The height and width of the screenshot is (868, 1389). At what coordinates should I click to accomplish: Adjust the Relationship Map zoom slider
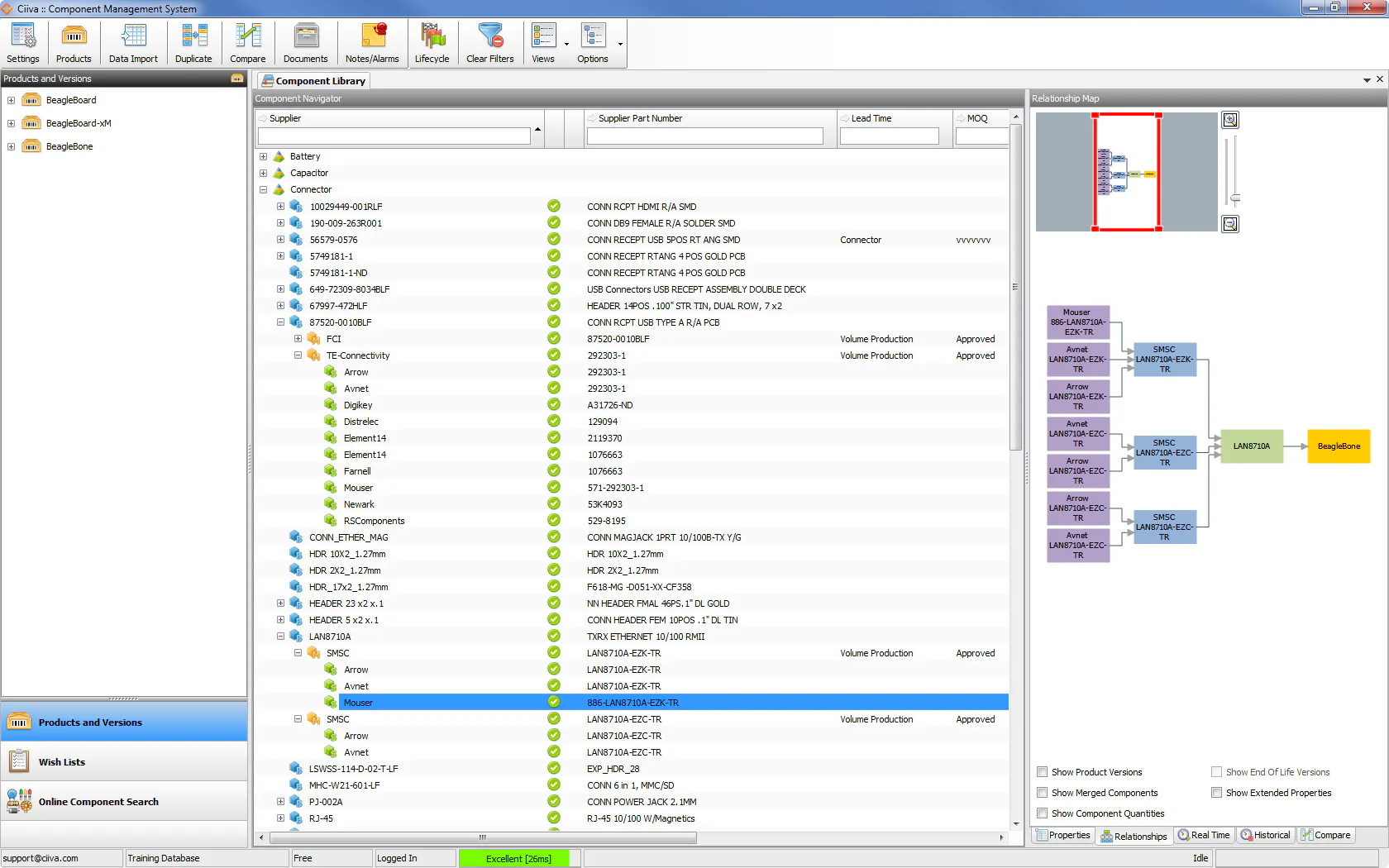1235,198
